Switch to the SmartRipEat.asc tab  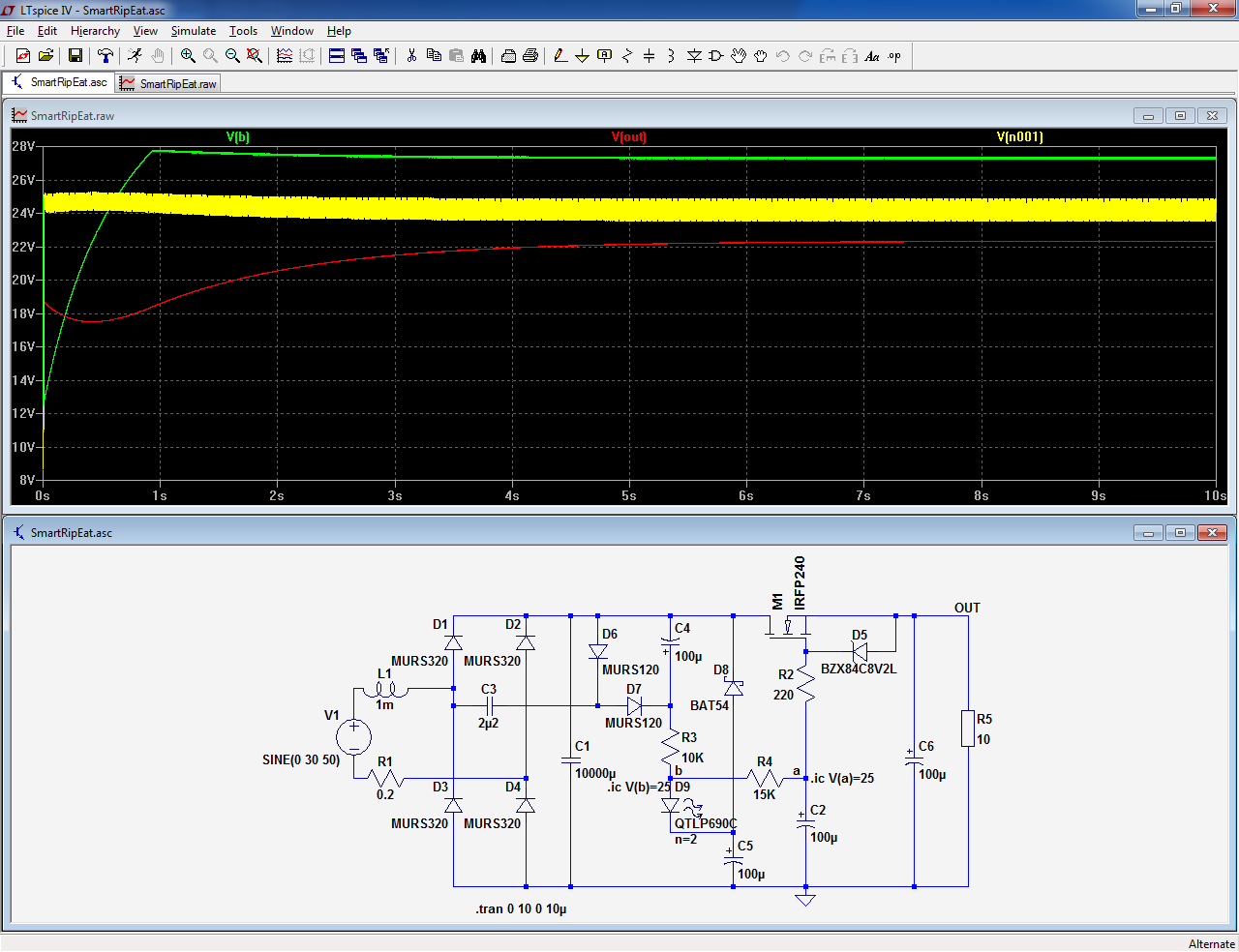[x=59, y=82]
